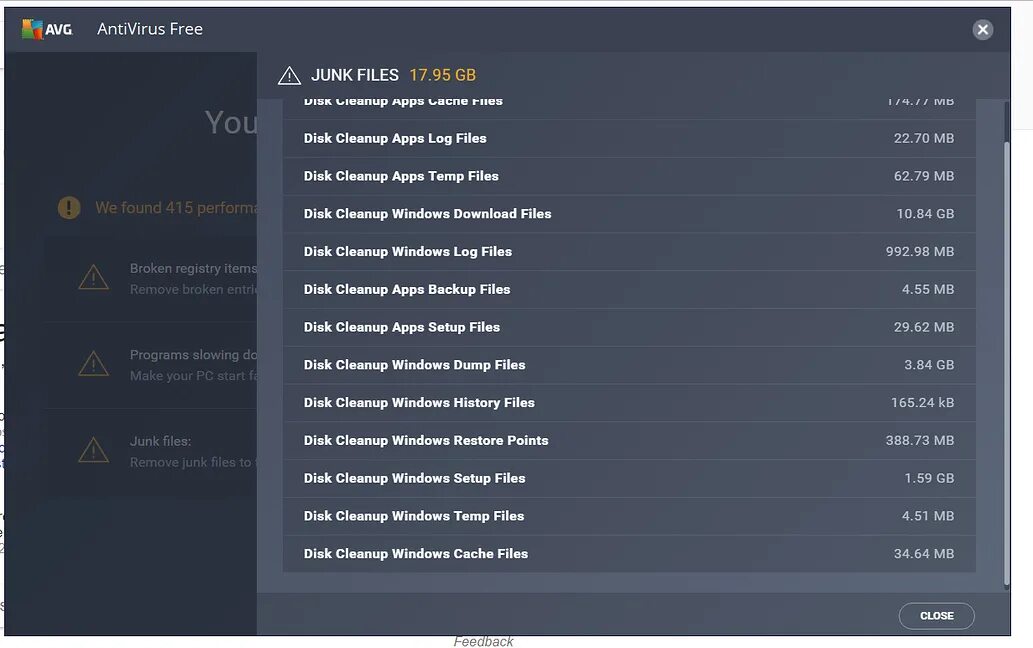Image resolution: width=1033 pixels, height=648 pixels.
Task: Select Disk Cleanup Apps Temp Files row
Action: click(629, 176)
